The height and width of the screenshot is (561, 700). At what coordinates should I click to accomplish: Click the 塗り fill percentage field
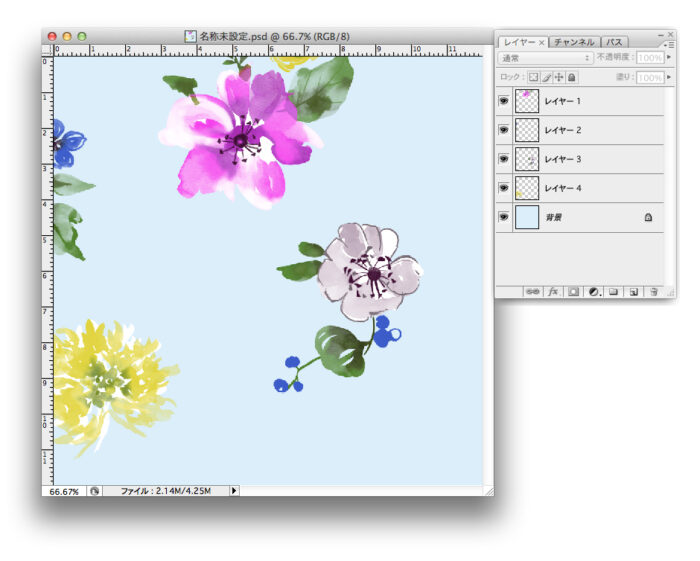click(x=649, y=77)
